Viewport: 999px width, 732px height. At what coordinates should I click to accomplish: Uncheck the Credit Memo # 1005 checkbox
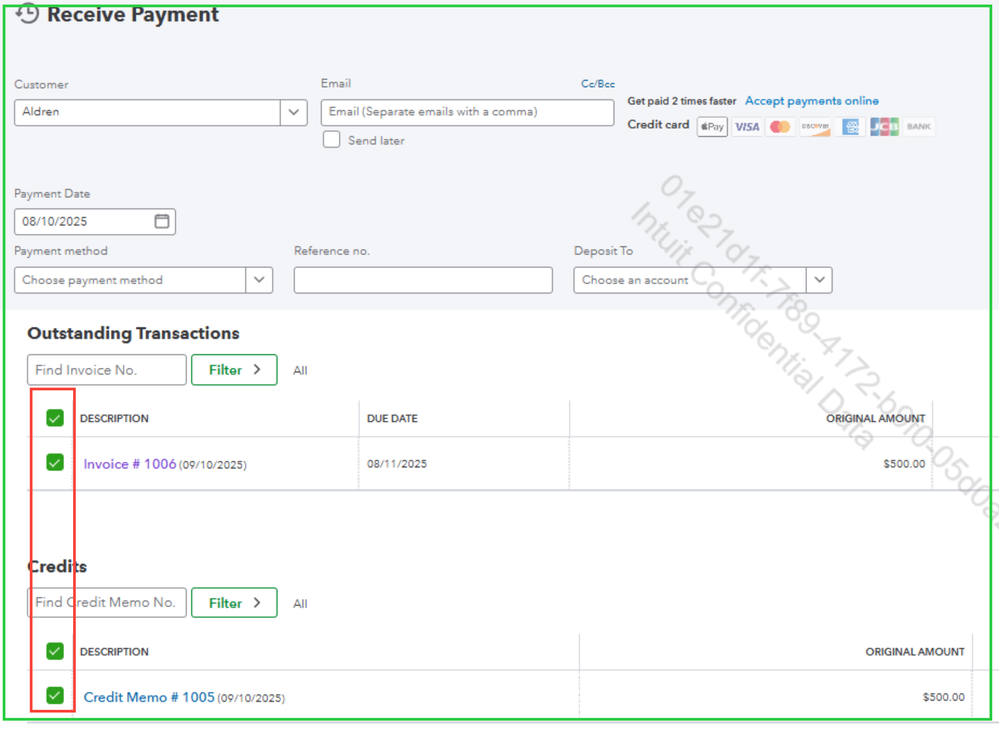[x=55, y=696]
